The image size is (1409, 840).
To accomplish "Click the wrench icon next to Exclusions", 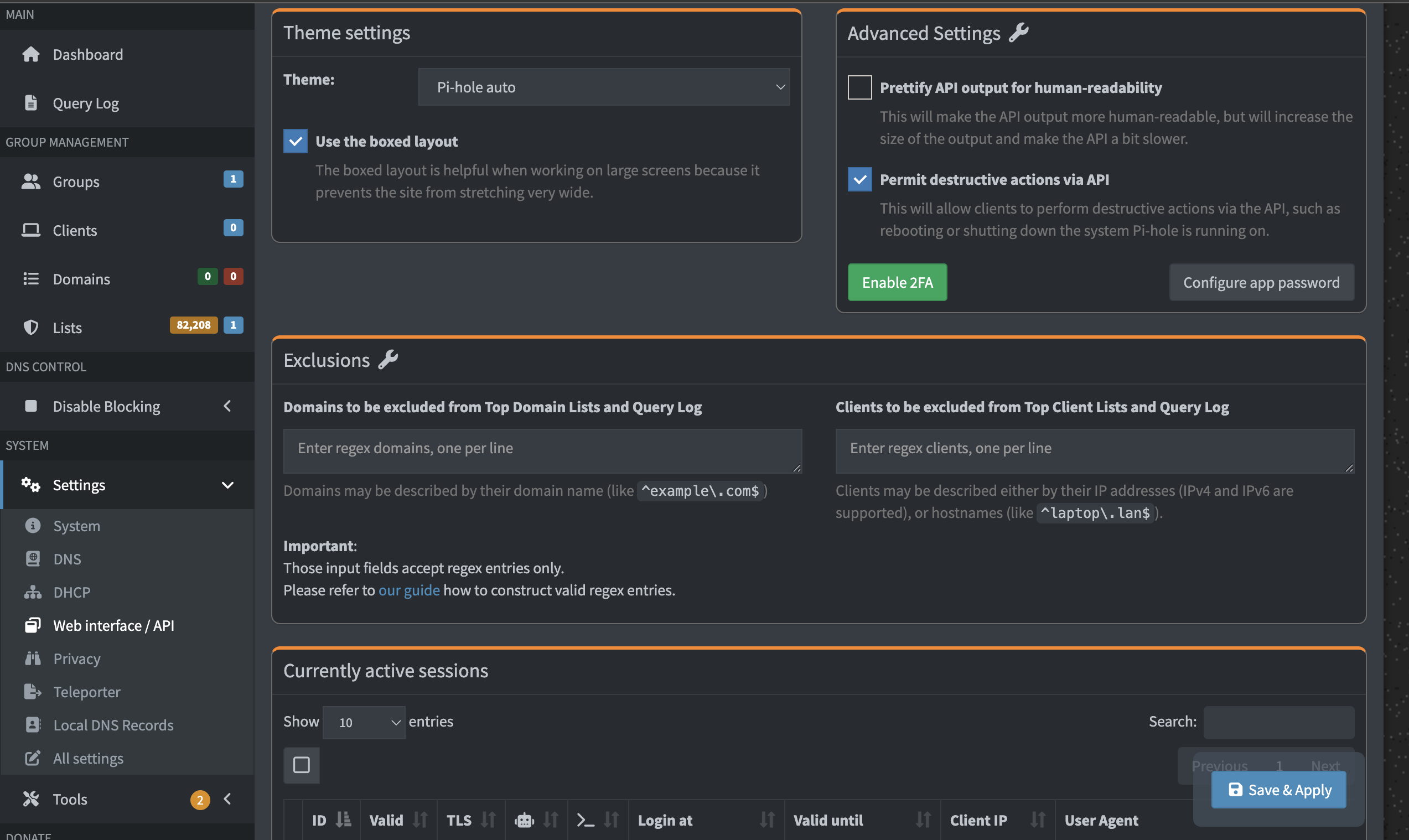I will click(x=388, y=360).
